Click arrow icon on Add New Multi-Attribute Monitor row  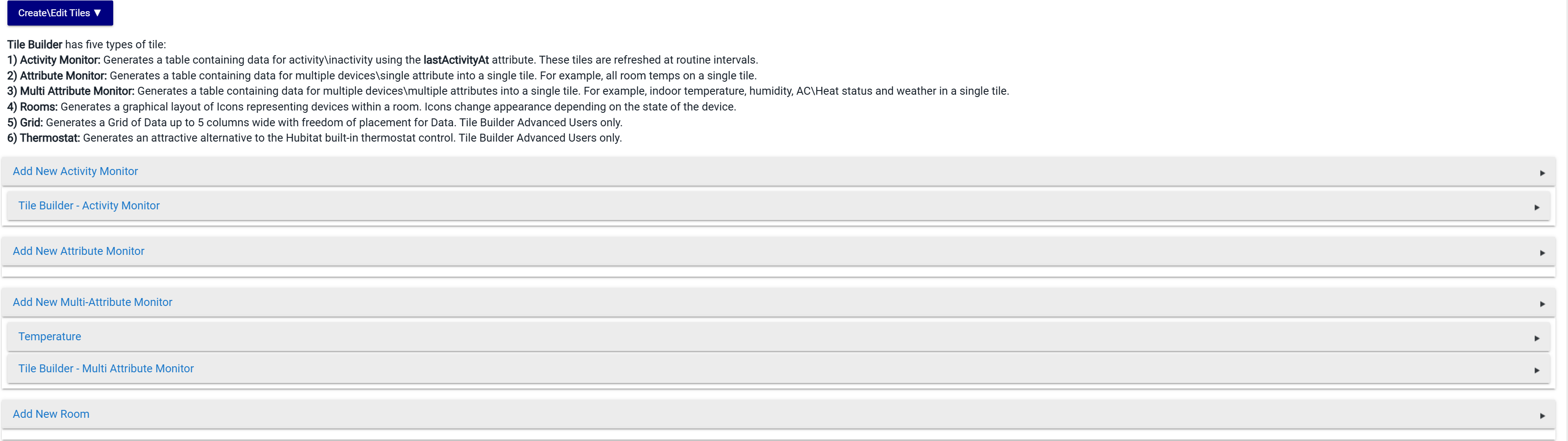tap(1542, 304)
